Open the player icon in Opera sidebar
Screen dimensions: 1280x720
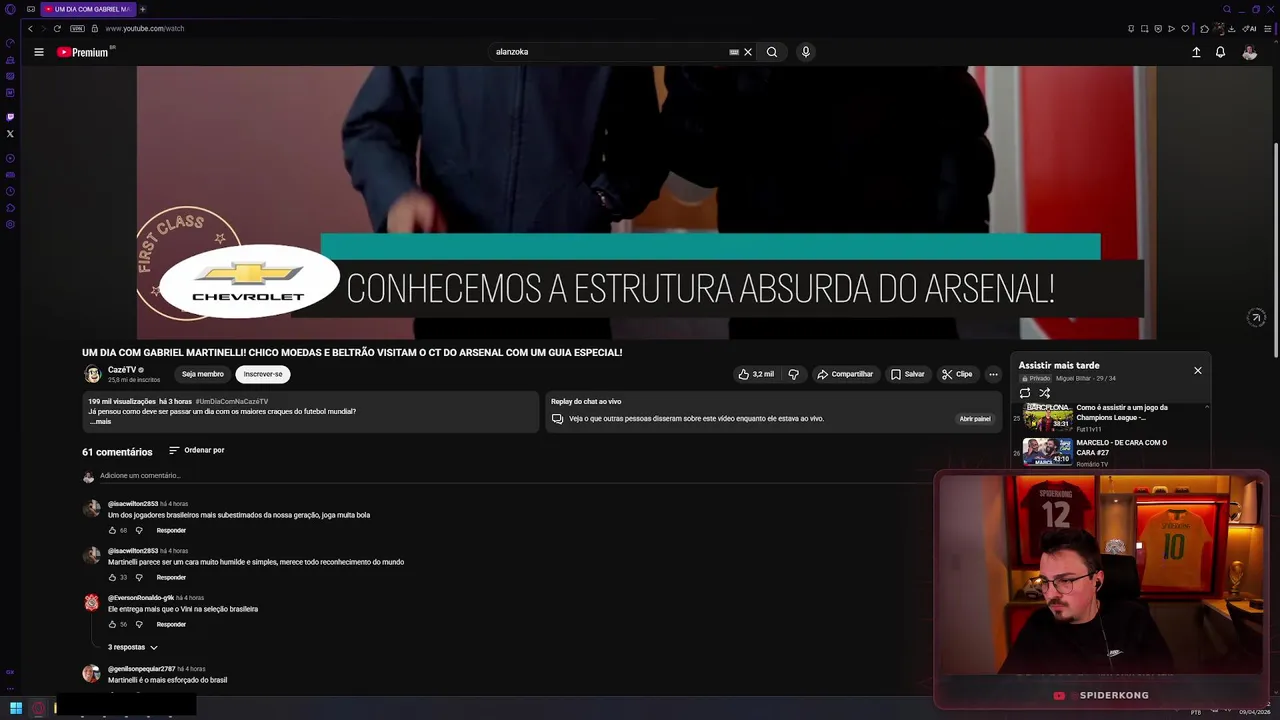pos(10,158)
